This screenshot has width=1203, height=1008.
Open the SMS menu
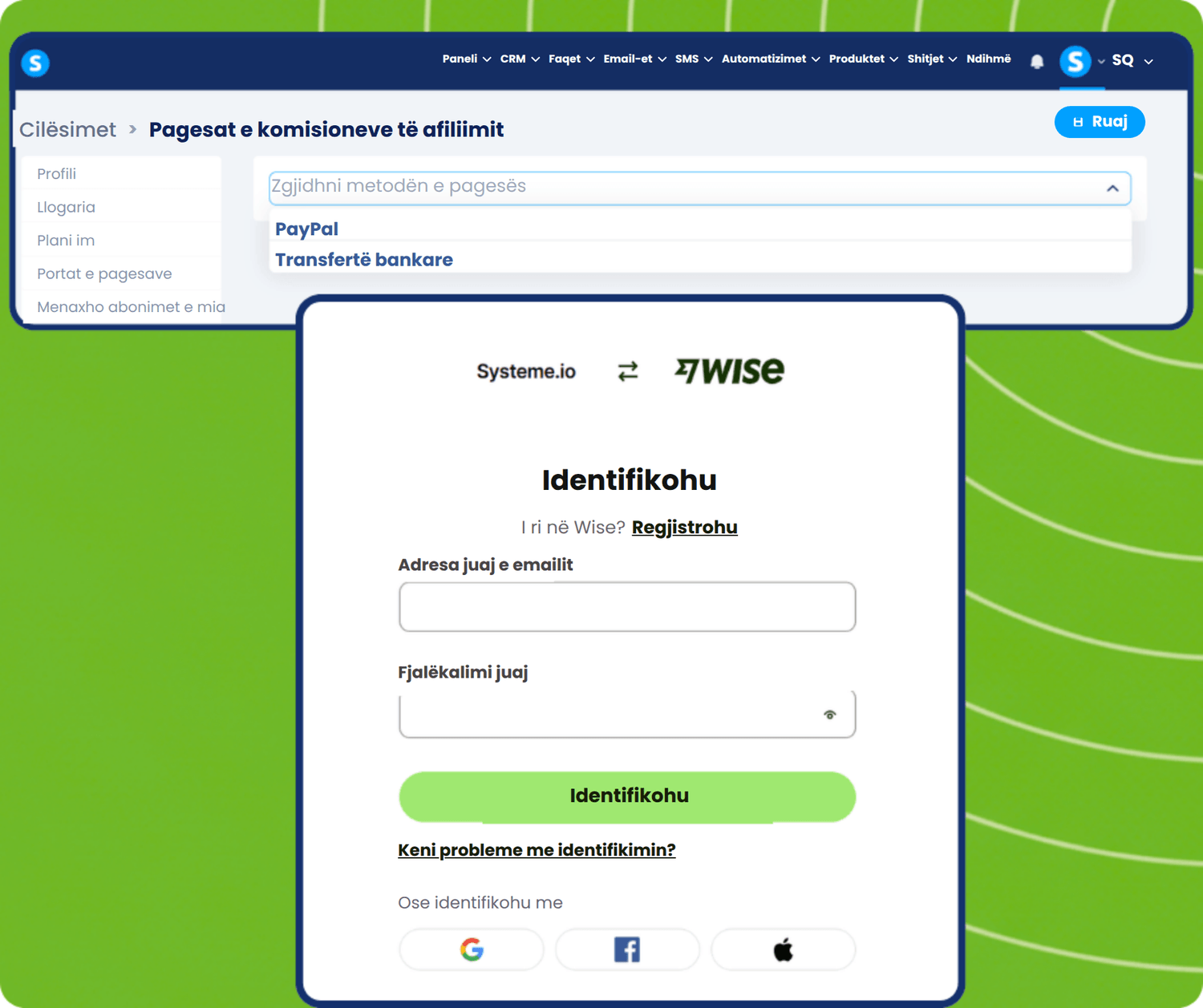click(x=694, y=59)
